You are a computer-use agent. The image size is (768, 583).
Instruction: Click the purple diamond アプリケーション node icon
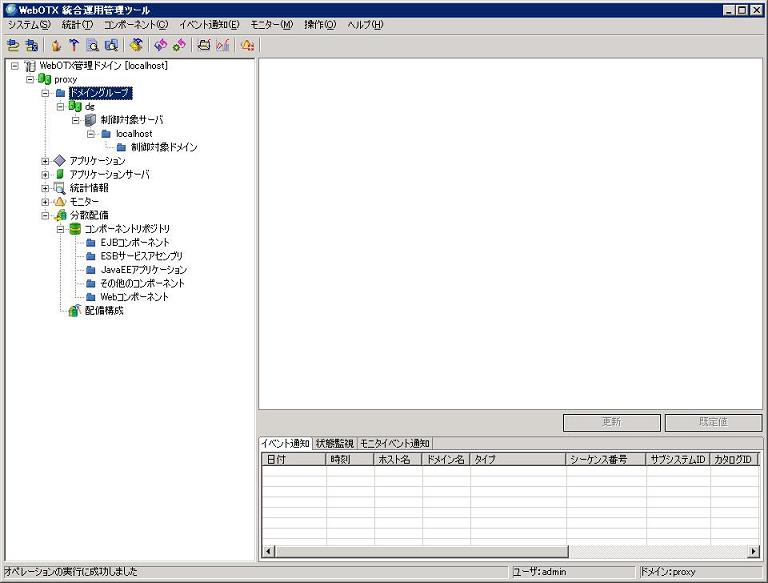click(60, 161)
